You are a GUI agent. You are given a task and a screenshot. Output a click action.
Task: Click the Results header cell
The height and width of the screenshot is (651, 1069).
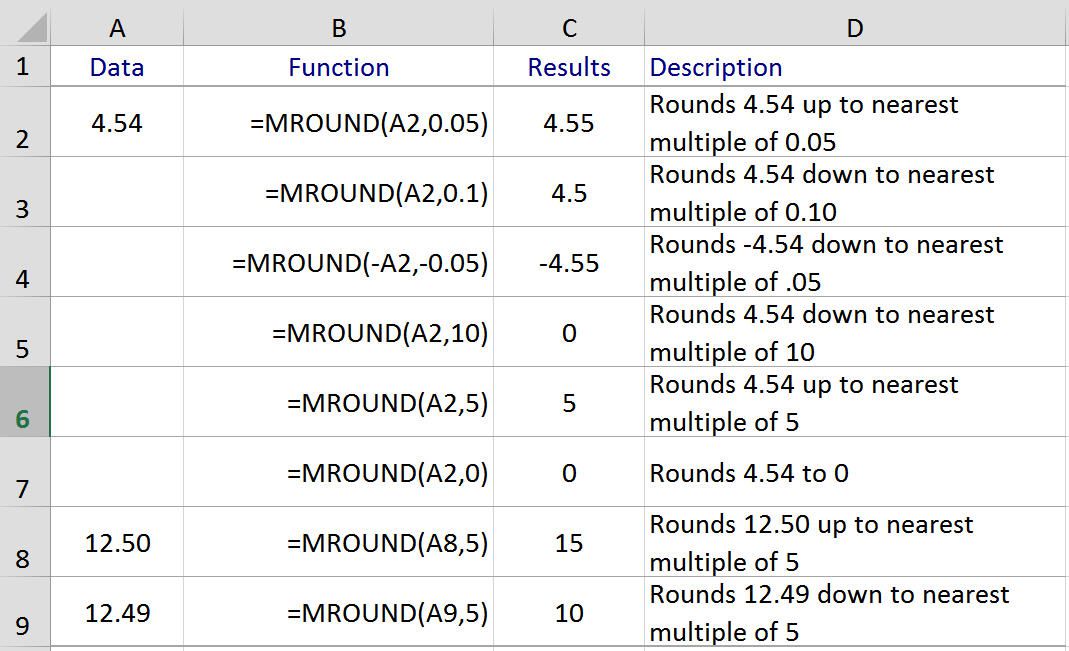(x=569, y=67)
